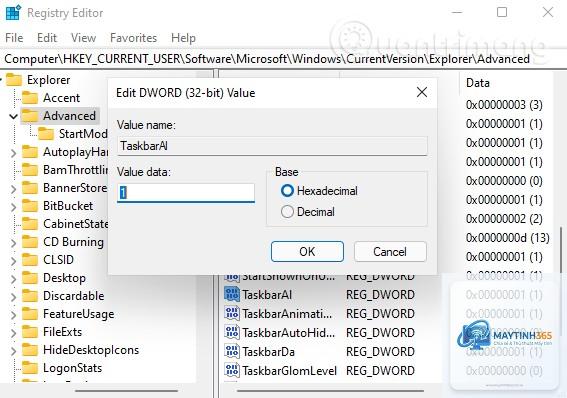Click the BannerStore folder icon
Viewport: 567px width, 398px height.
tap(30, 188)
